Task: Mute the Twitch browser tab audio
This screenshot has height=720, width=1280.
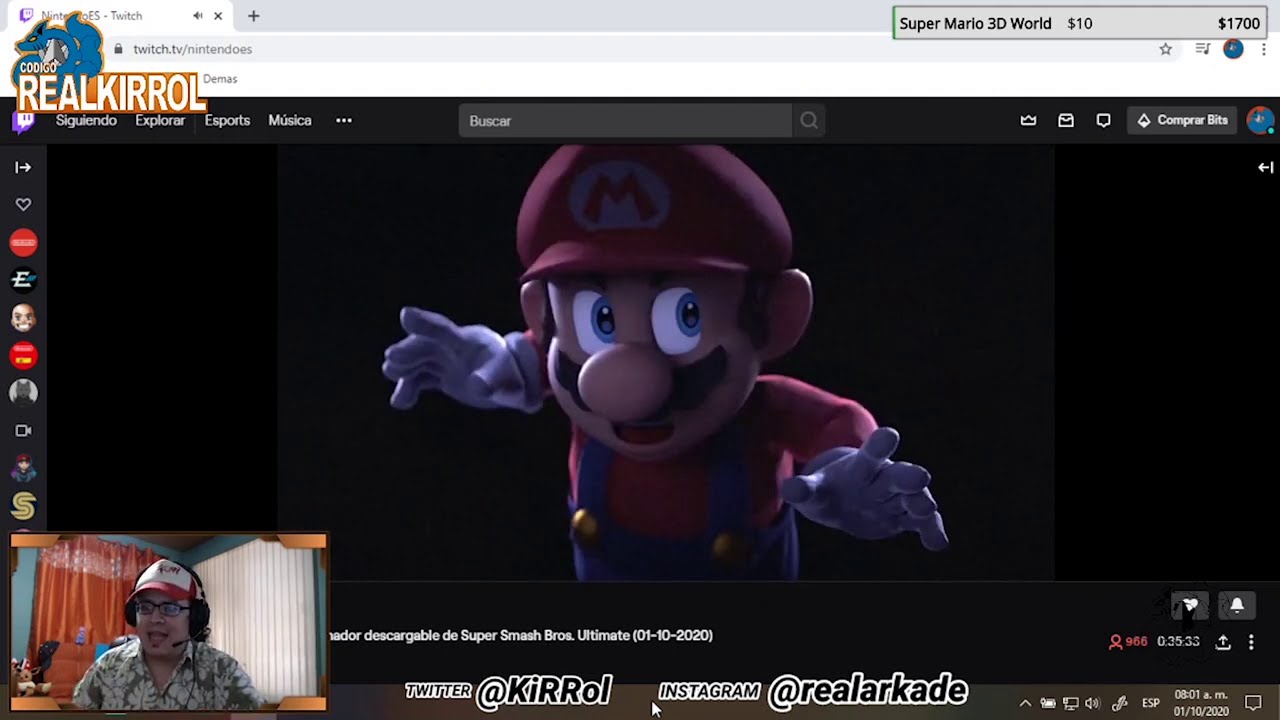Action: pyautogui.click(x=198, y=16)
